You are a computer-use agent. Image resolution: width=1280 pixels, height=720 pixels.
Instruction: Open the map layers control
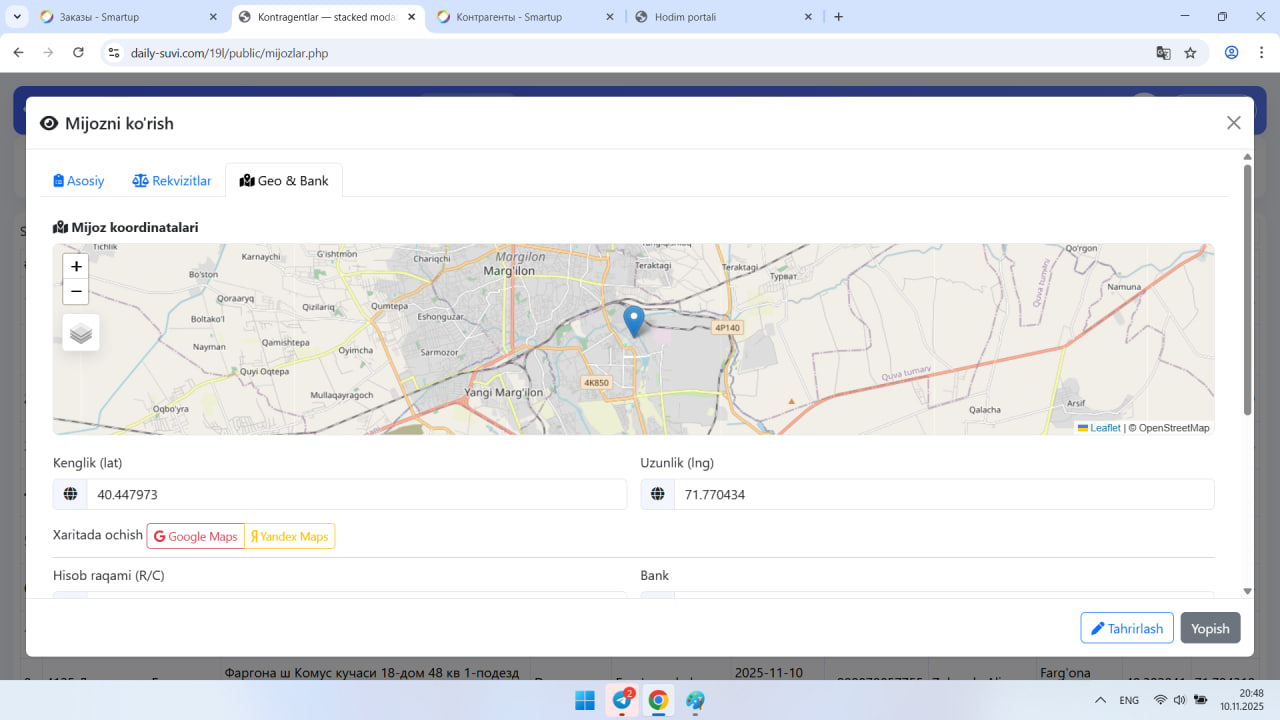click(81, 333)
